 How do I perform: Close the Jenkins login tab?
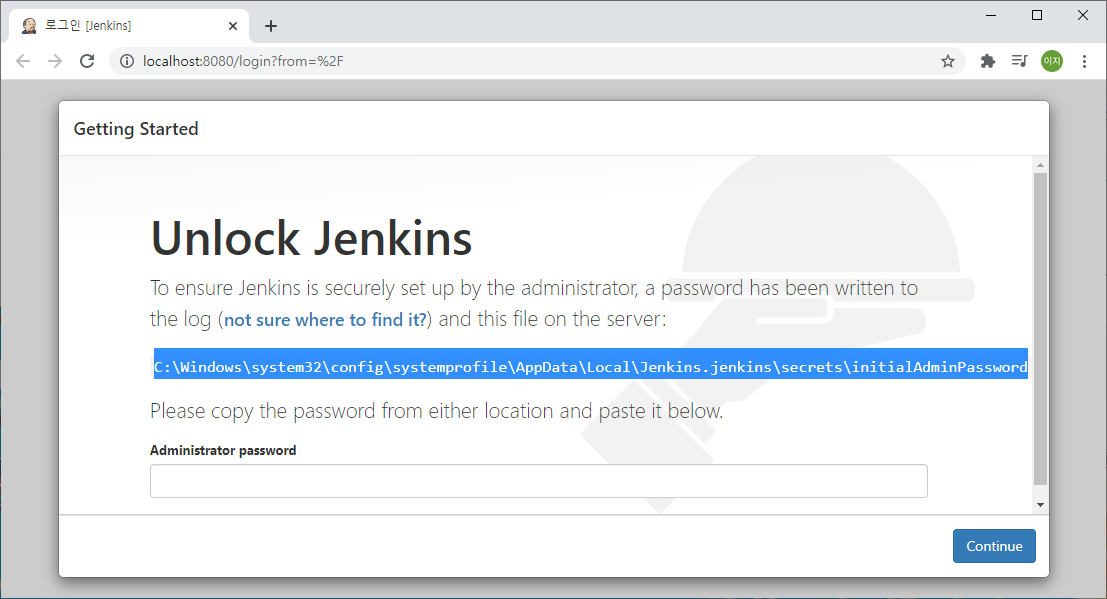233,26
